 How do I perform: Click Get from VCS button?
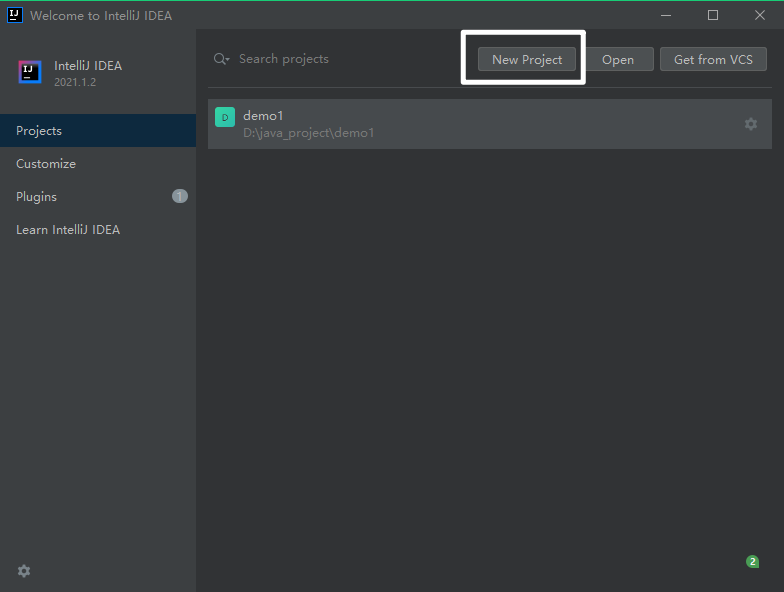[x=713, y=60]
